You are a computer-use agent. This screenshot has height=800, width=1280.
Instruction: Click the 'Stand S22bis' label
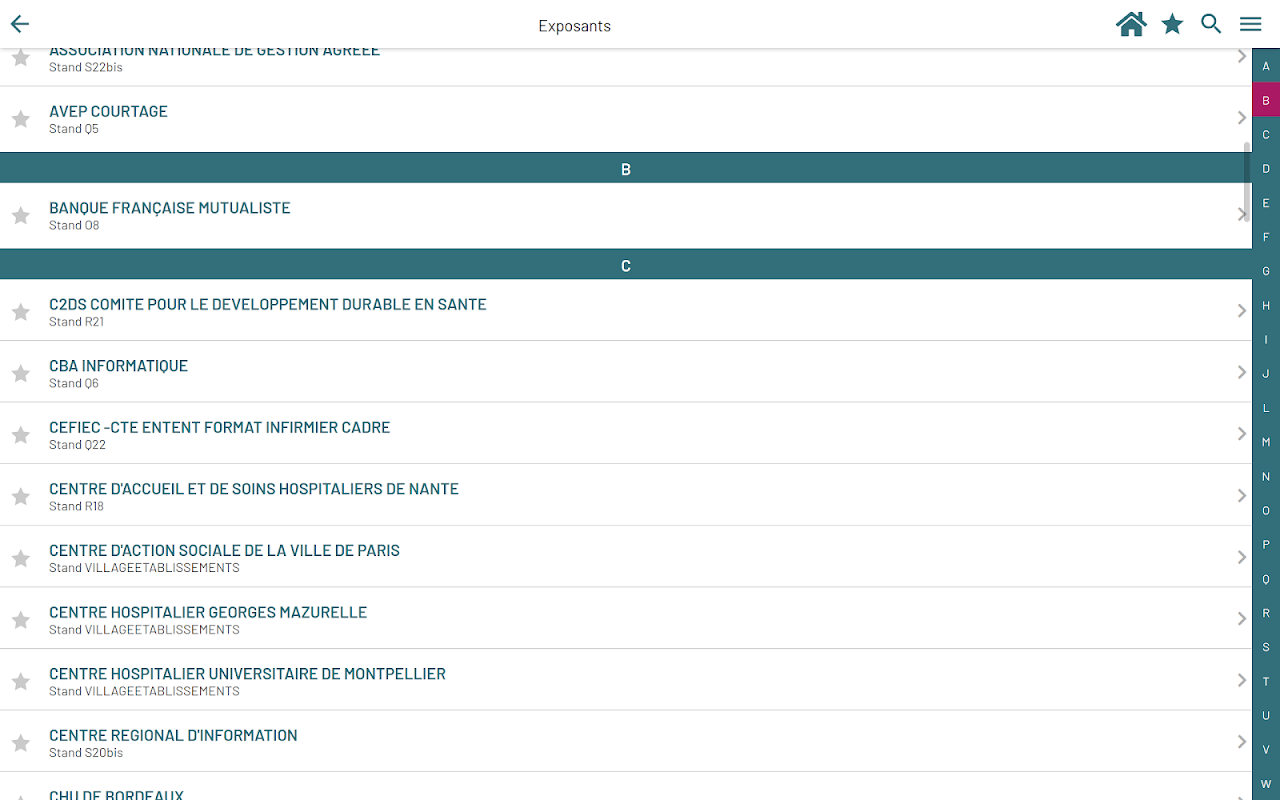pos(86,67)
